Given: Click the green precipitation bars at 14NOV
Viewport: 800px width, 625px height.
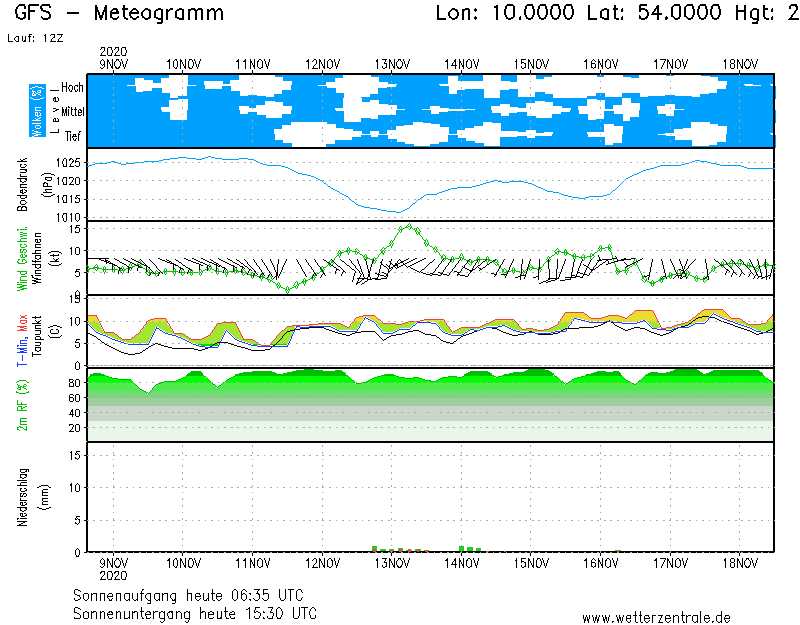Looking at the screenshot, I should coord(470,549).
